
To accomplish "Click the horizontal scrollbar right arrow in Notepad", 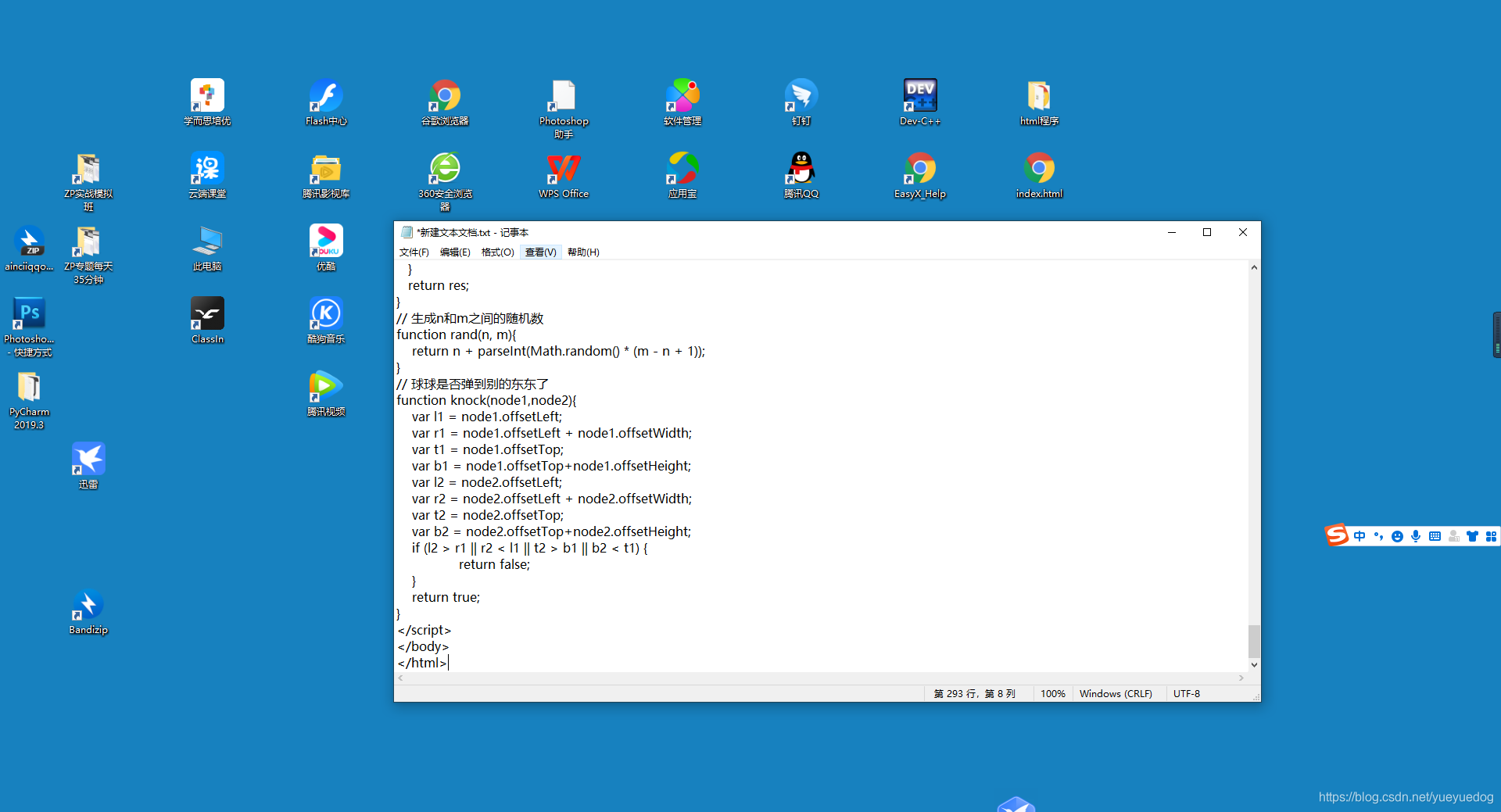I will (1241, 678).
